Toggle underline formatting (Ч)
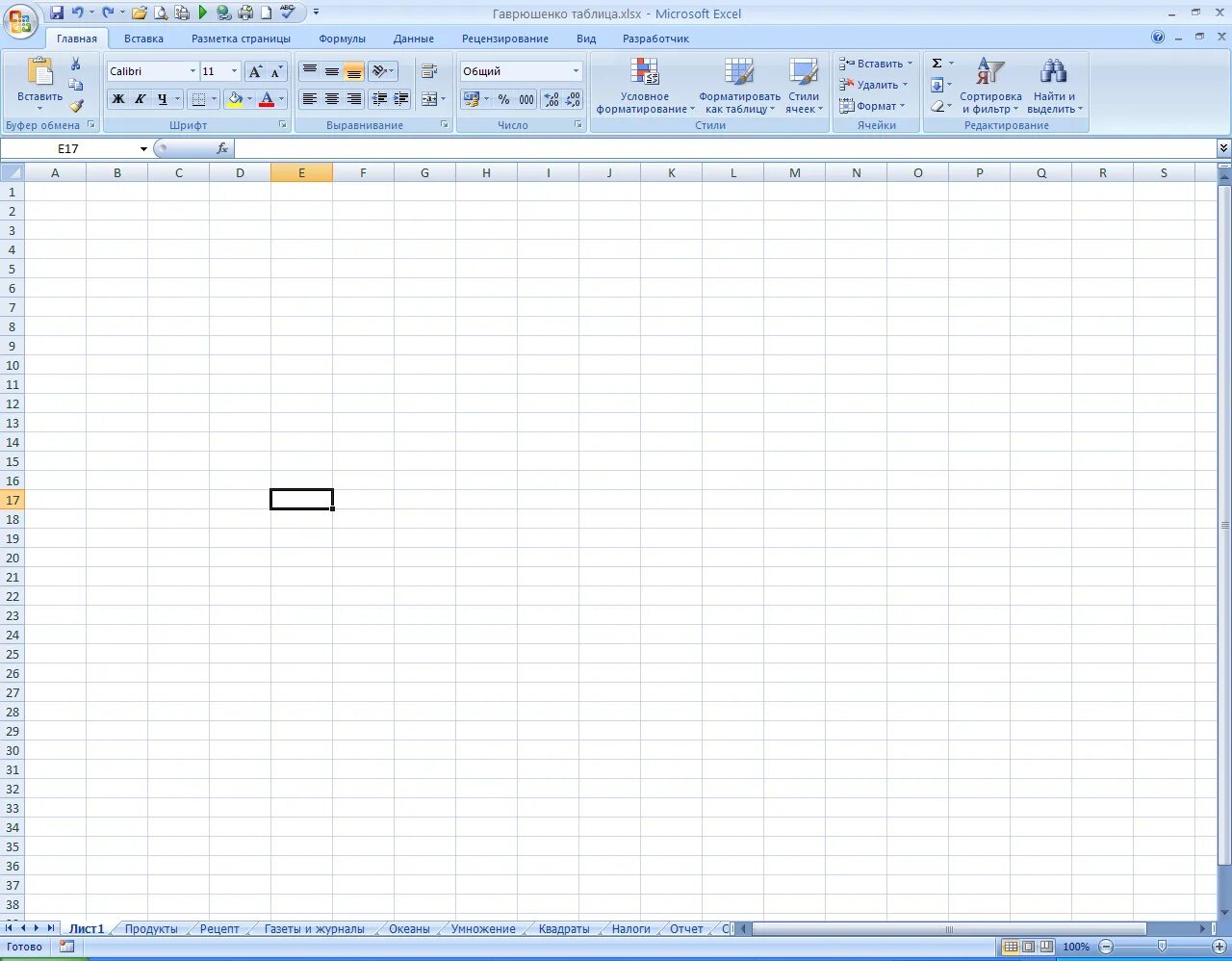The width and height of the screenshot is (1232, 961). (163, 98)
